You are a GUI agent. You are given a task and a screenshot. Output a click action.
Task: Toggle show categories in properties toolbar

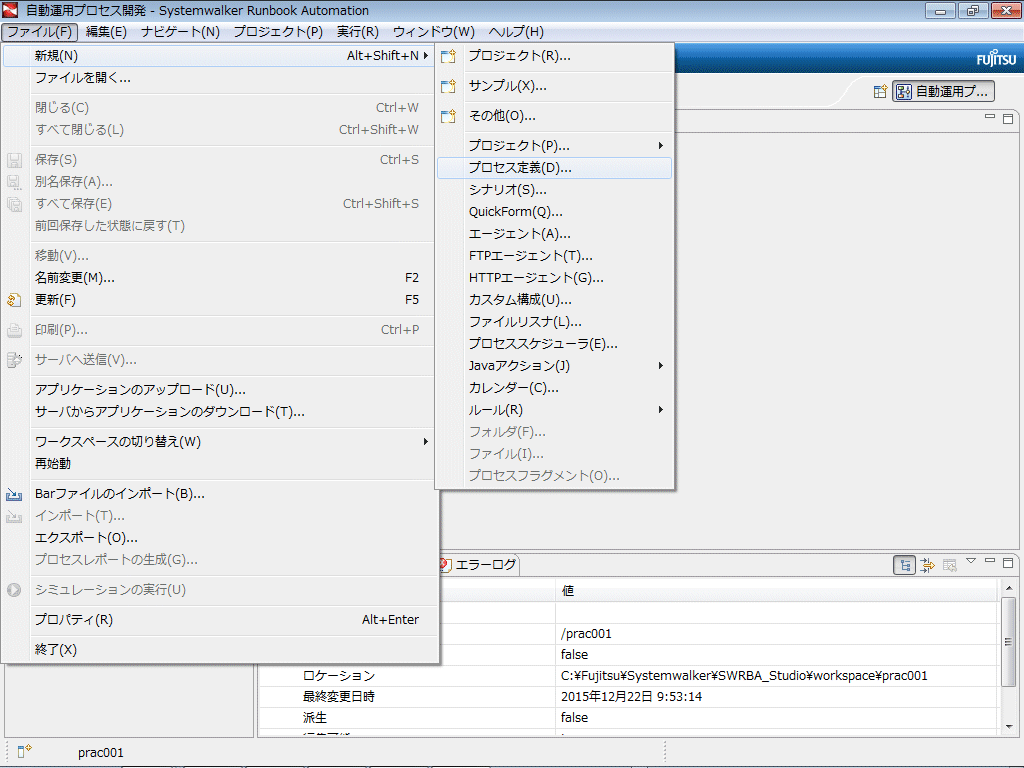pyautogui.click(x=904, y=565)
